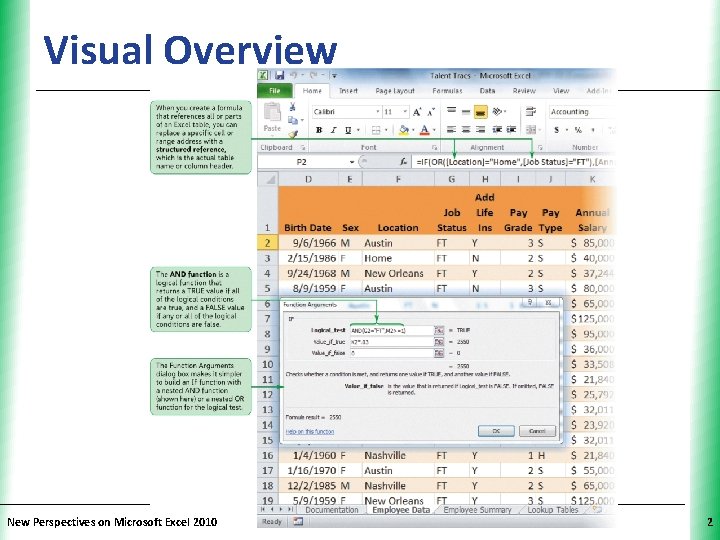Click into the Logical_test input field

[x=392, y=330]
